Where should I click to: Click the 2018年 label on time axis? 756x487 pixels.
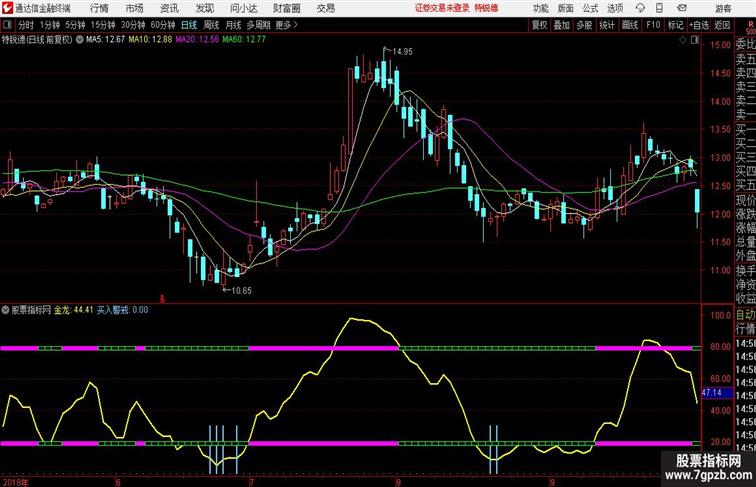[x=15, y=482]
